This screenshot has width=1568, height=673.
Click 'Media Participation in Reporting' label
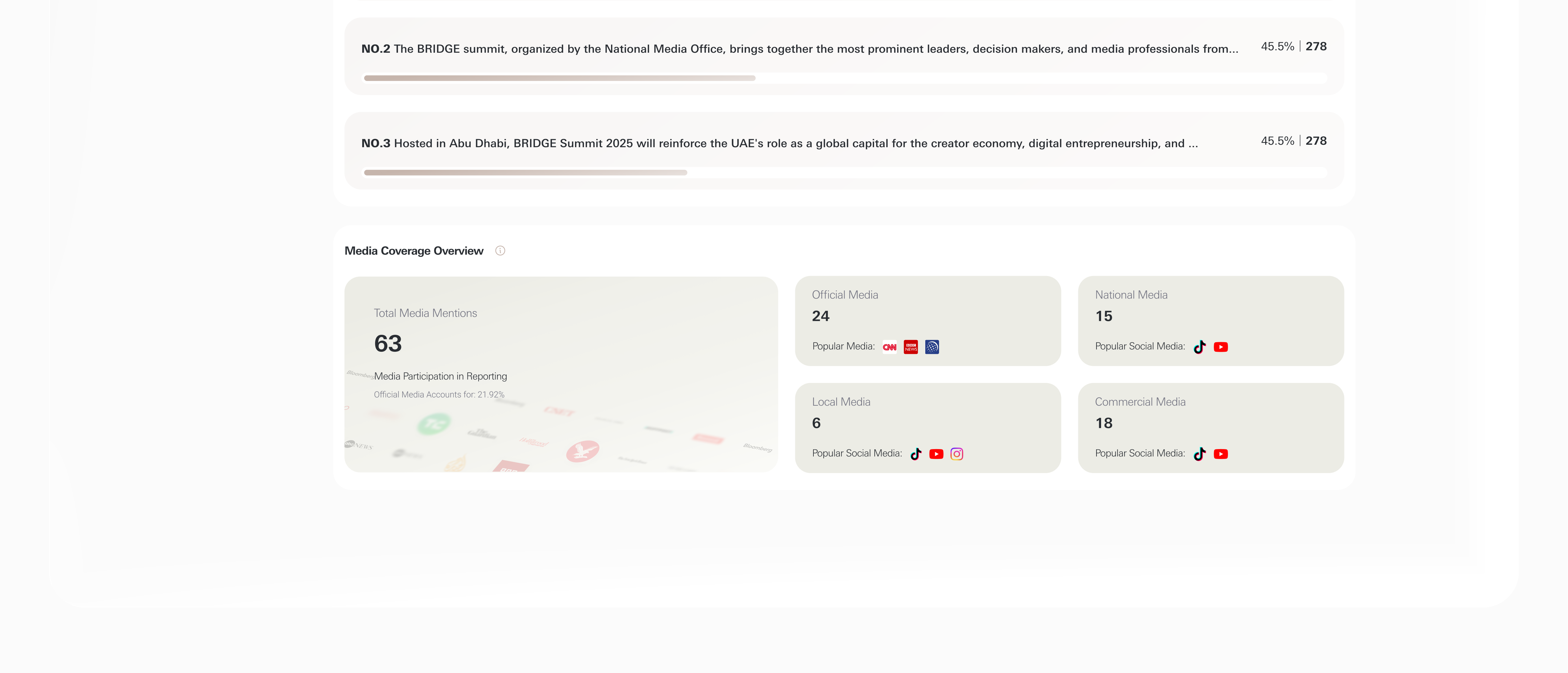[440, 376]
